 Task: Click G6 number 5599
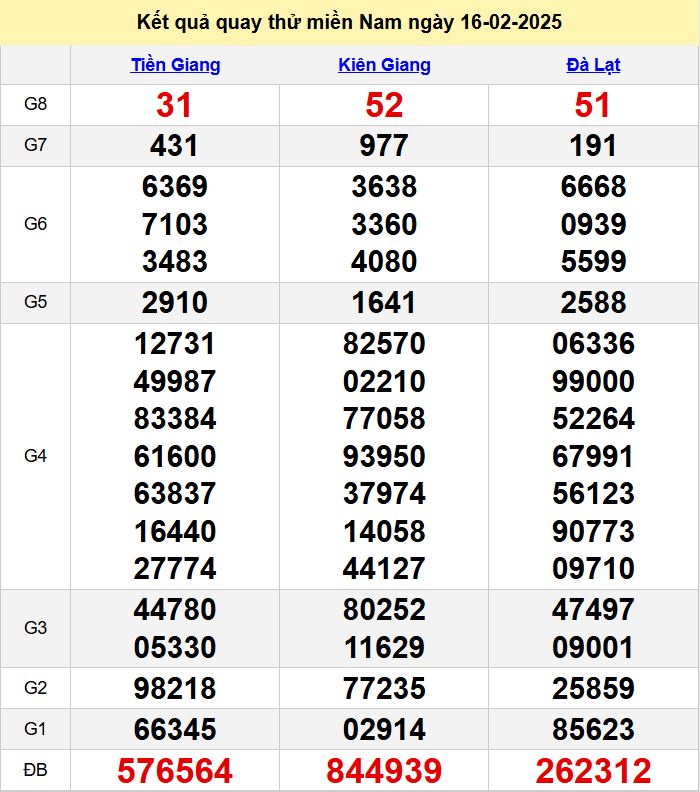(593, 262)
